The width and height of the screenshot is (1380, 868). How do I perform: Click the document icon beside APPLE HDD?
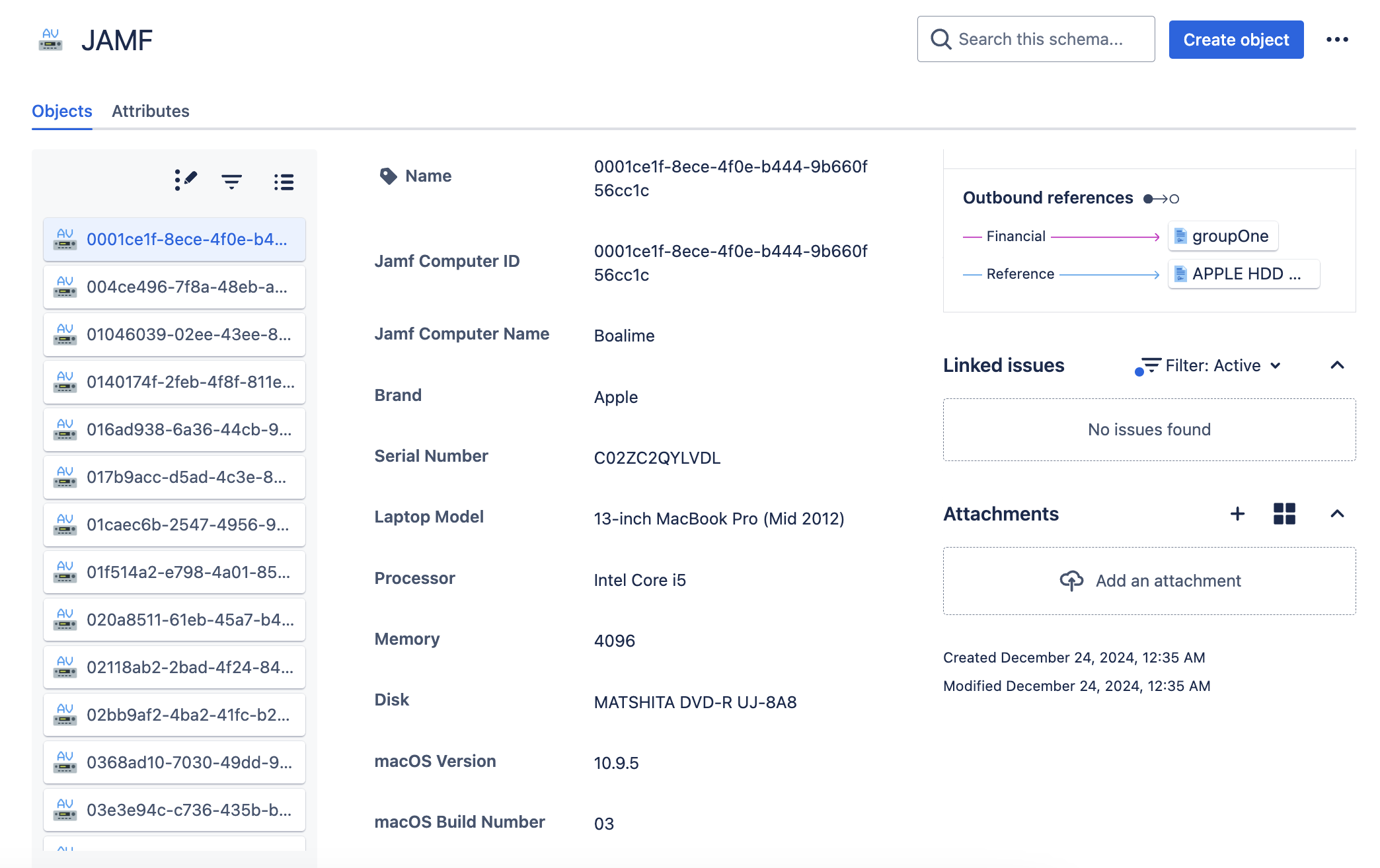pyautogui.click(x=1180, y=274)
